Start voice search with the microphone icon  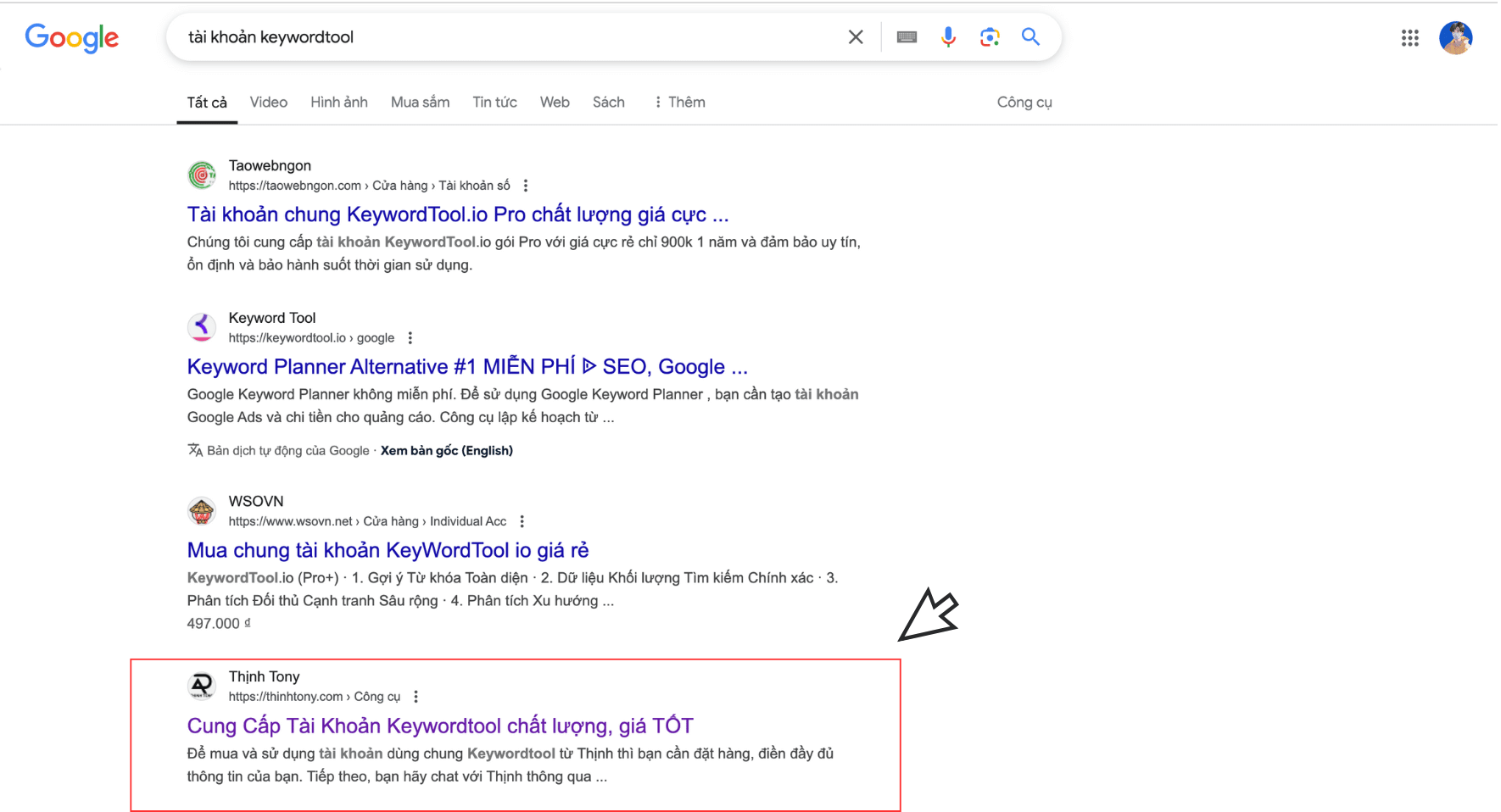[948, 37]
